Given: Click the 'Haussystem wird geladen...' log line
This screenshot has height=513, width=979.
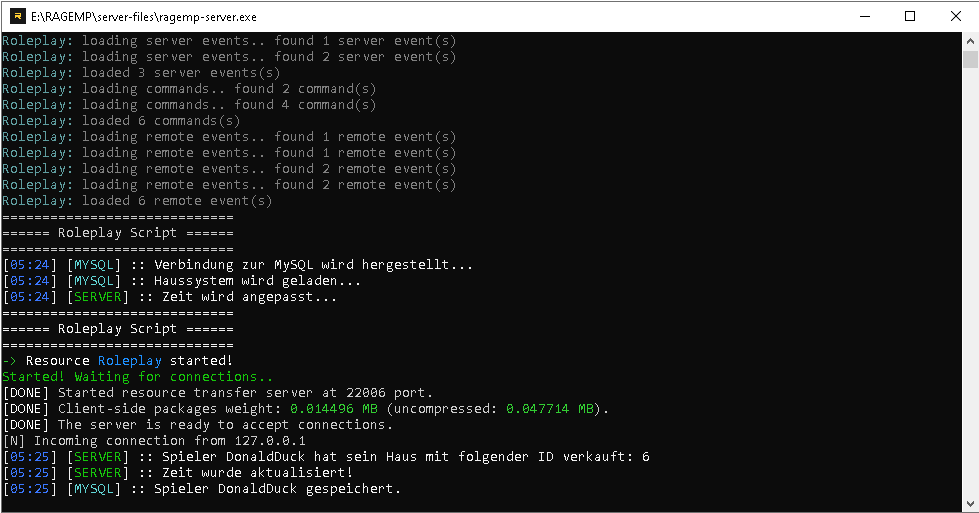Looking at the screenshot, I should [182, 281].
